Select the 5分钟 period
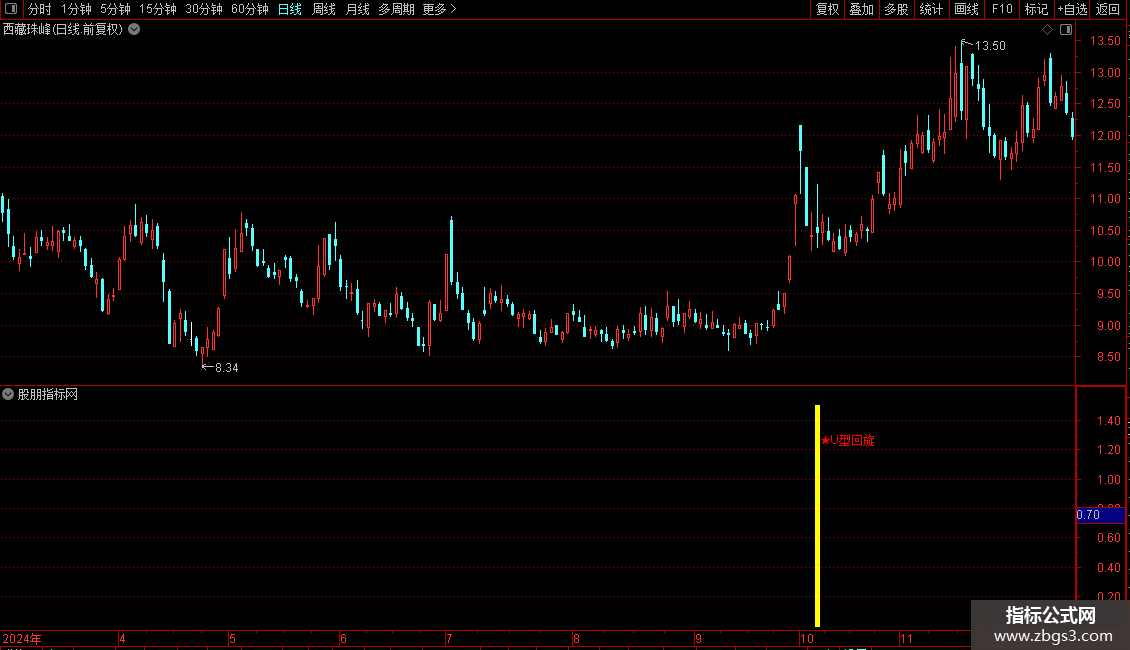This screenshot has width=1130, height=650. tap(115, 9)
